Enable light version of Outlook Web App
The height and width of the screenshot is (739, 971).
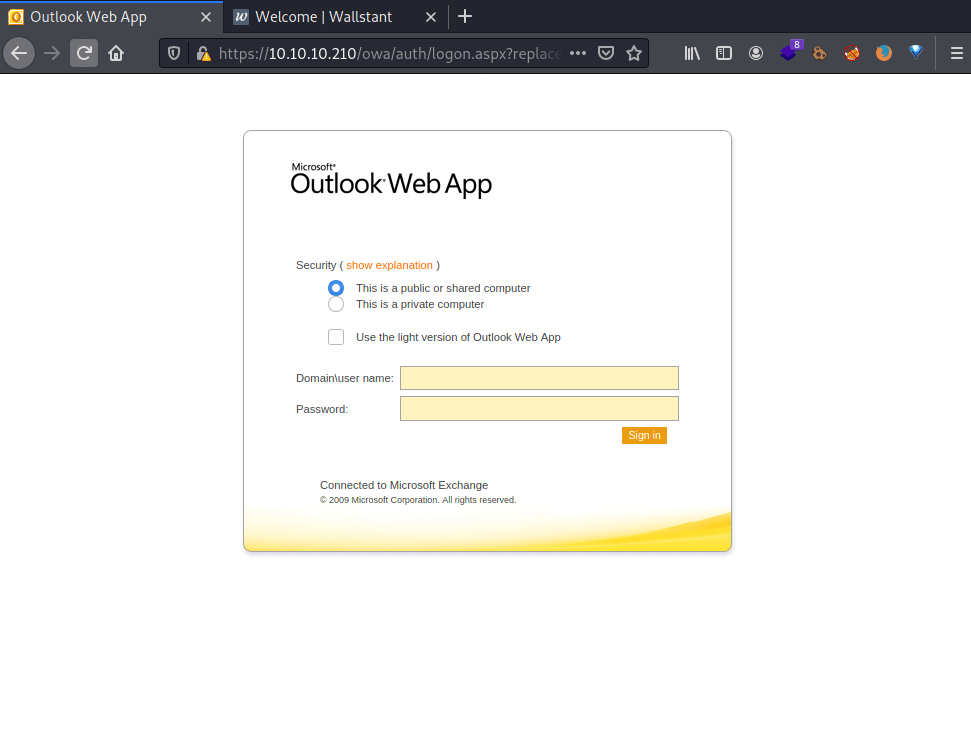pos(336,337)
